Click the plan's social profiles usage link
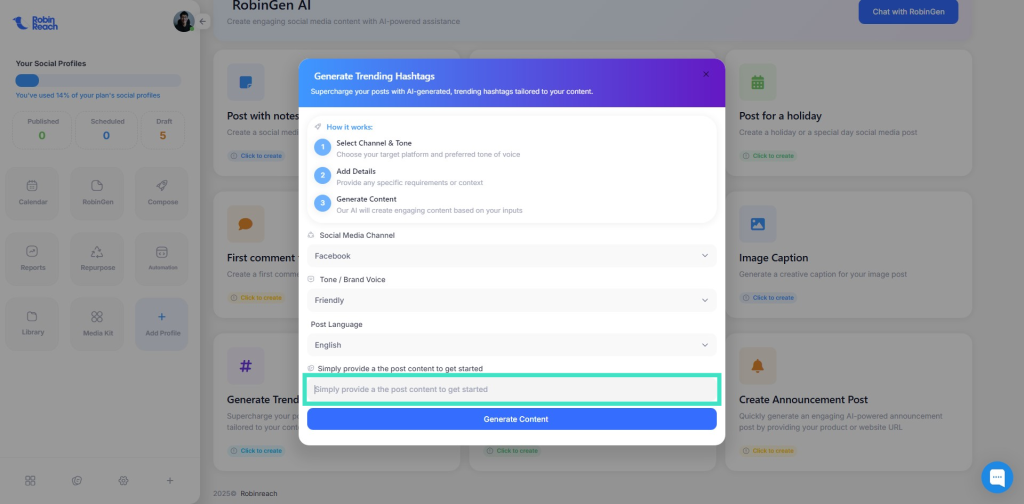 coord(88,95)
